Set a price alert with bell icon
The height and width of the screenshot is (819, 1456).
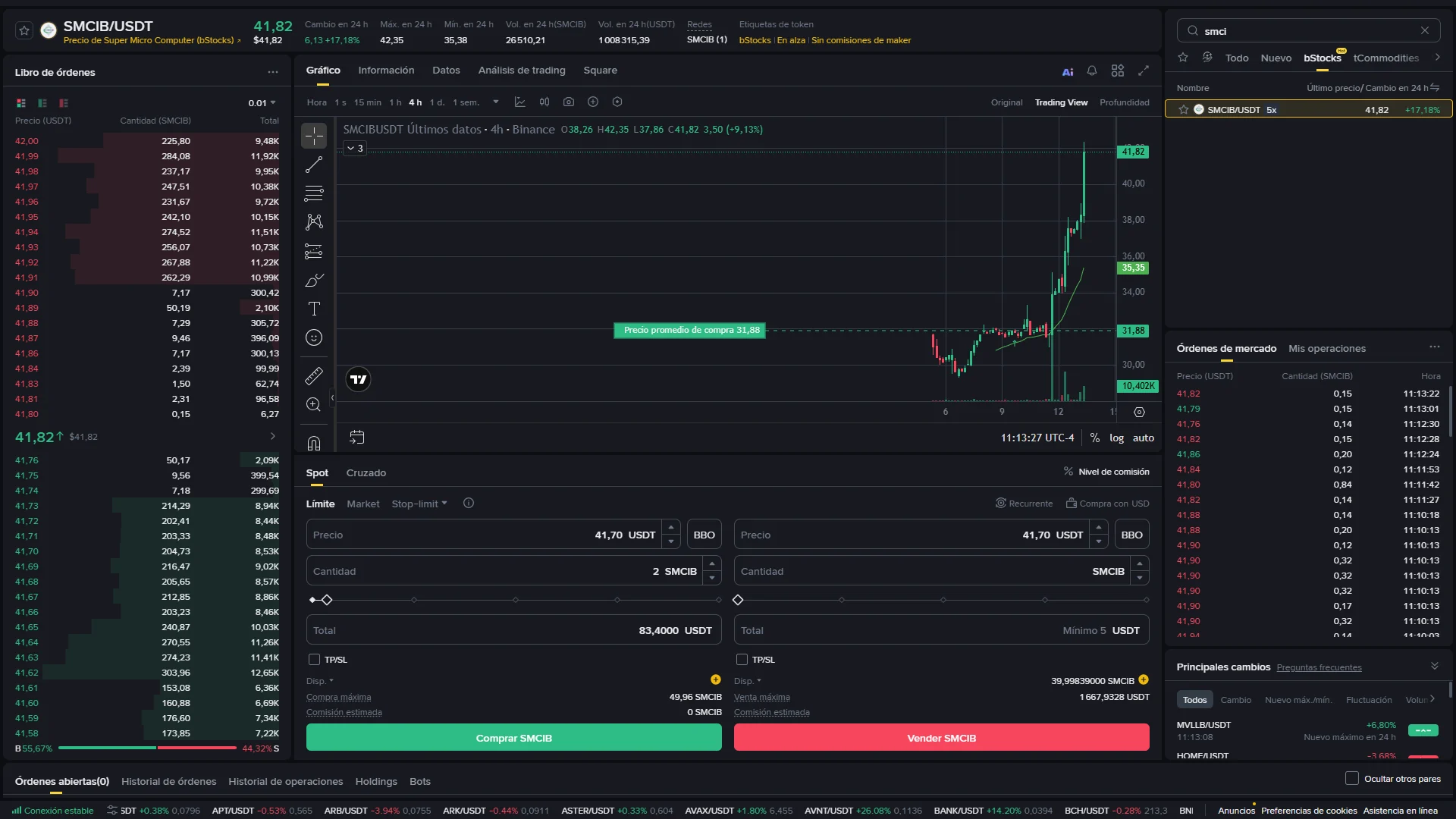click(x=1092, y=71)
